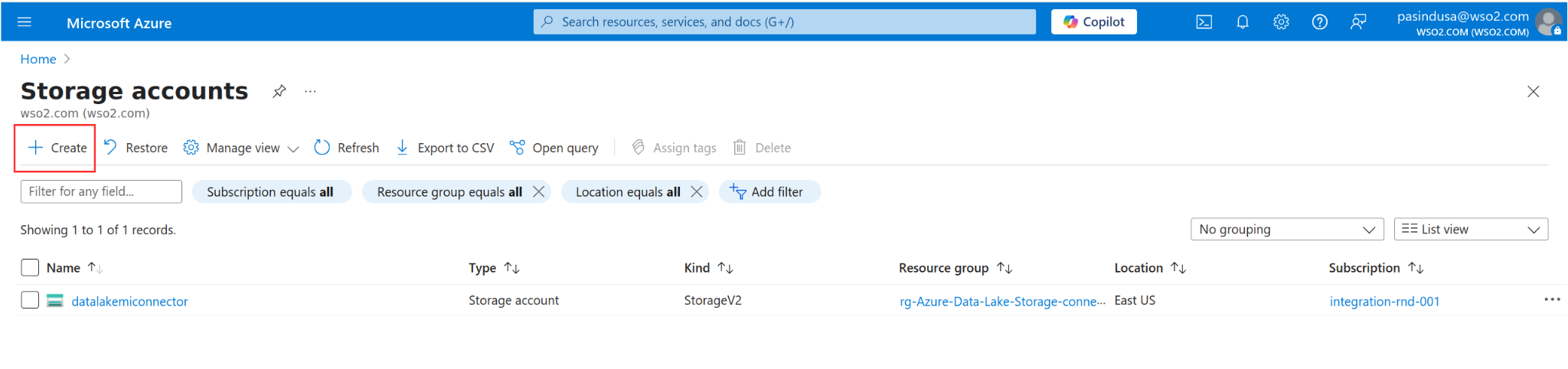Open the Resource group equals all filter
The height and width of the screenshot is (369, 1568).
coord(449,192)
